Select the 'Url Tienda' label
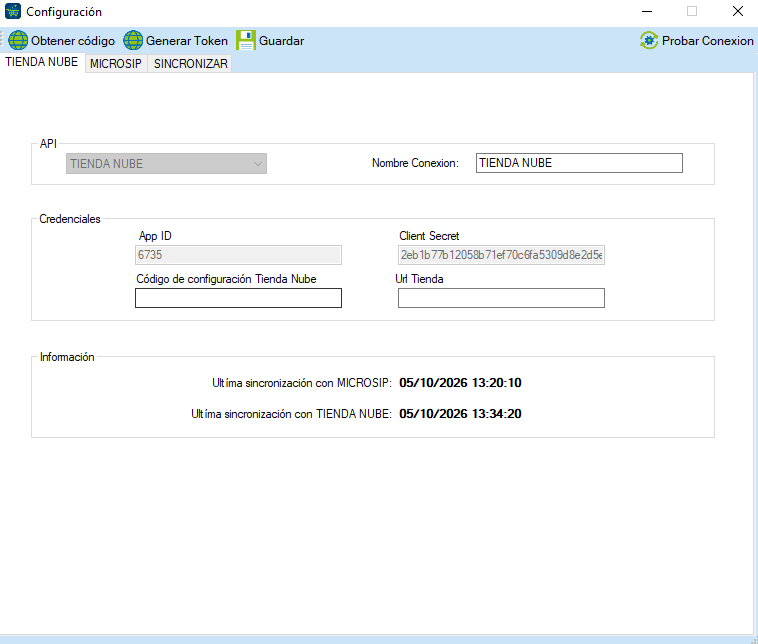The height and width of the screenshot is (644, 758). [x=419, y=279]
